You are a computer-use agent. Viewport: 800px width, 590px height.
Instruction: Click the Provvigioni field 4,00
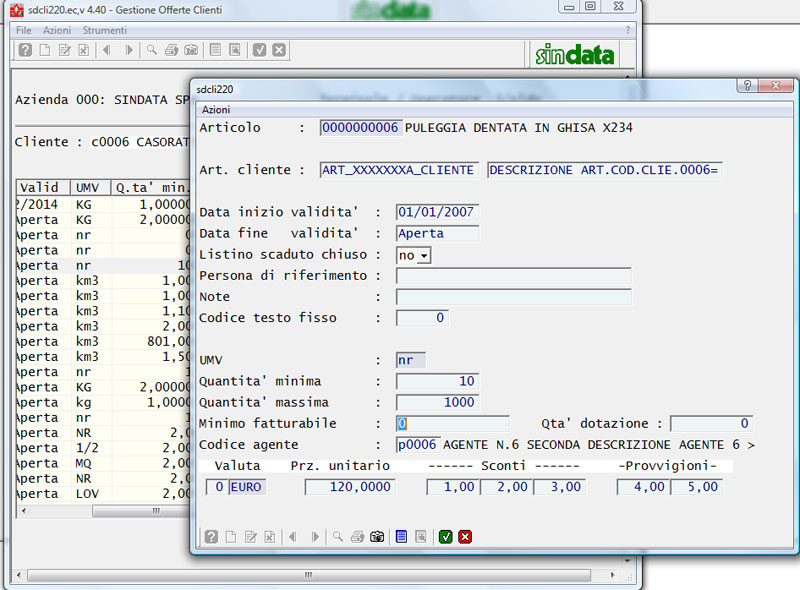(643, 487)
